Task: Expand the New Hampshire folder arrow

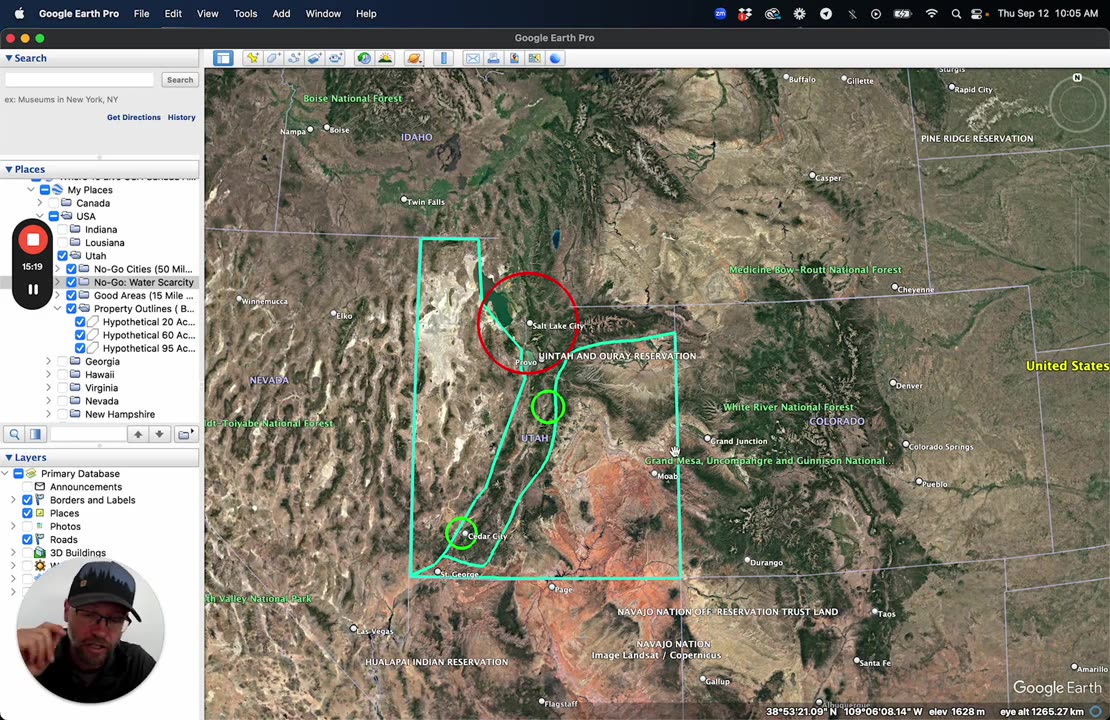Action: (x=49, y=414)
